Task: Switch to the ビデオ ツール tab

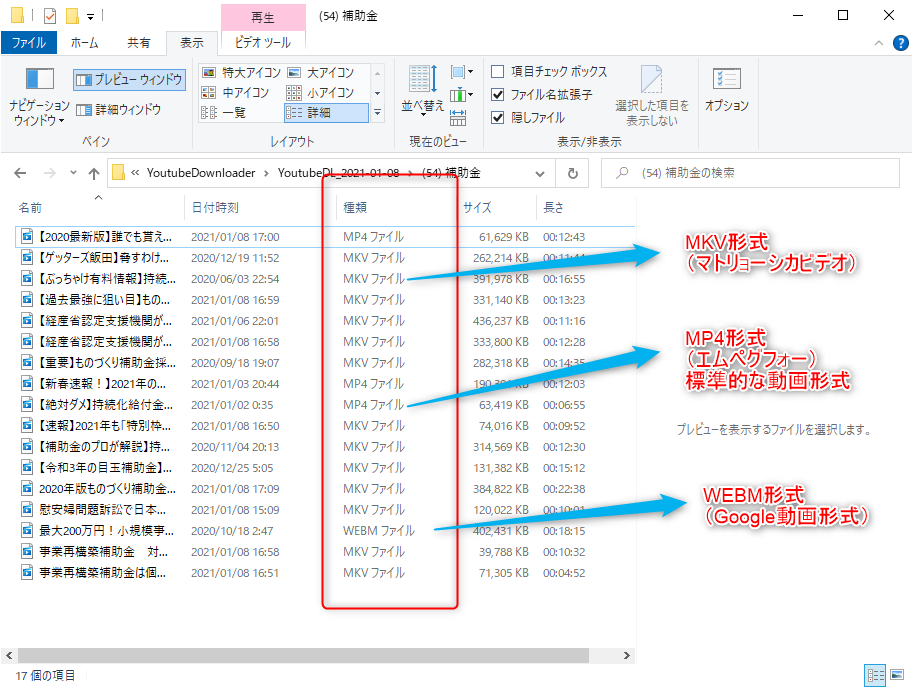Action: click(262, 43)
